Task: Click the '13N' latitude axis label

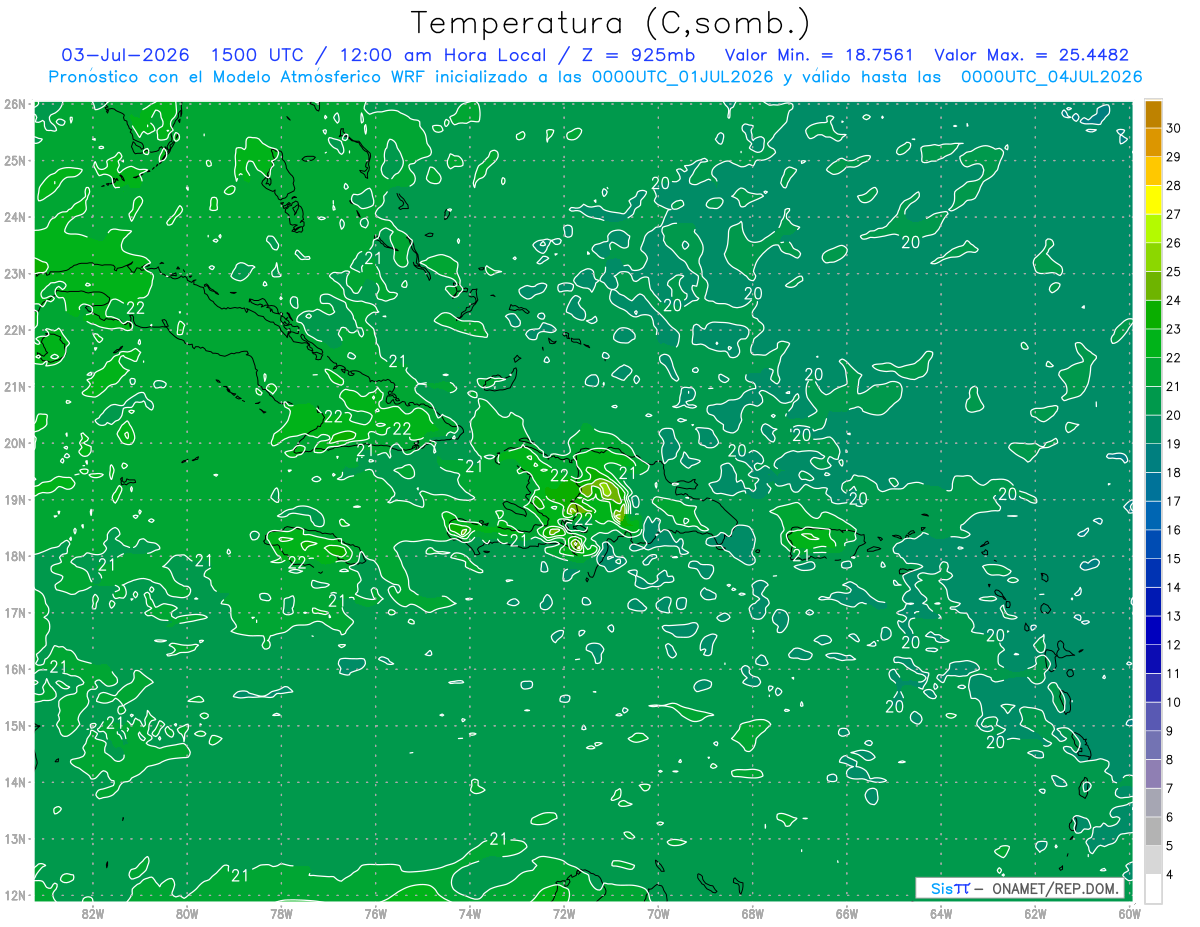Action: click(x=14, y=838)
